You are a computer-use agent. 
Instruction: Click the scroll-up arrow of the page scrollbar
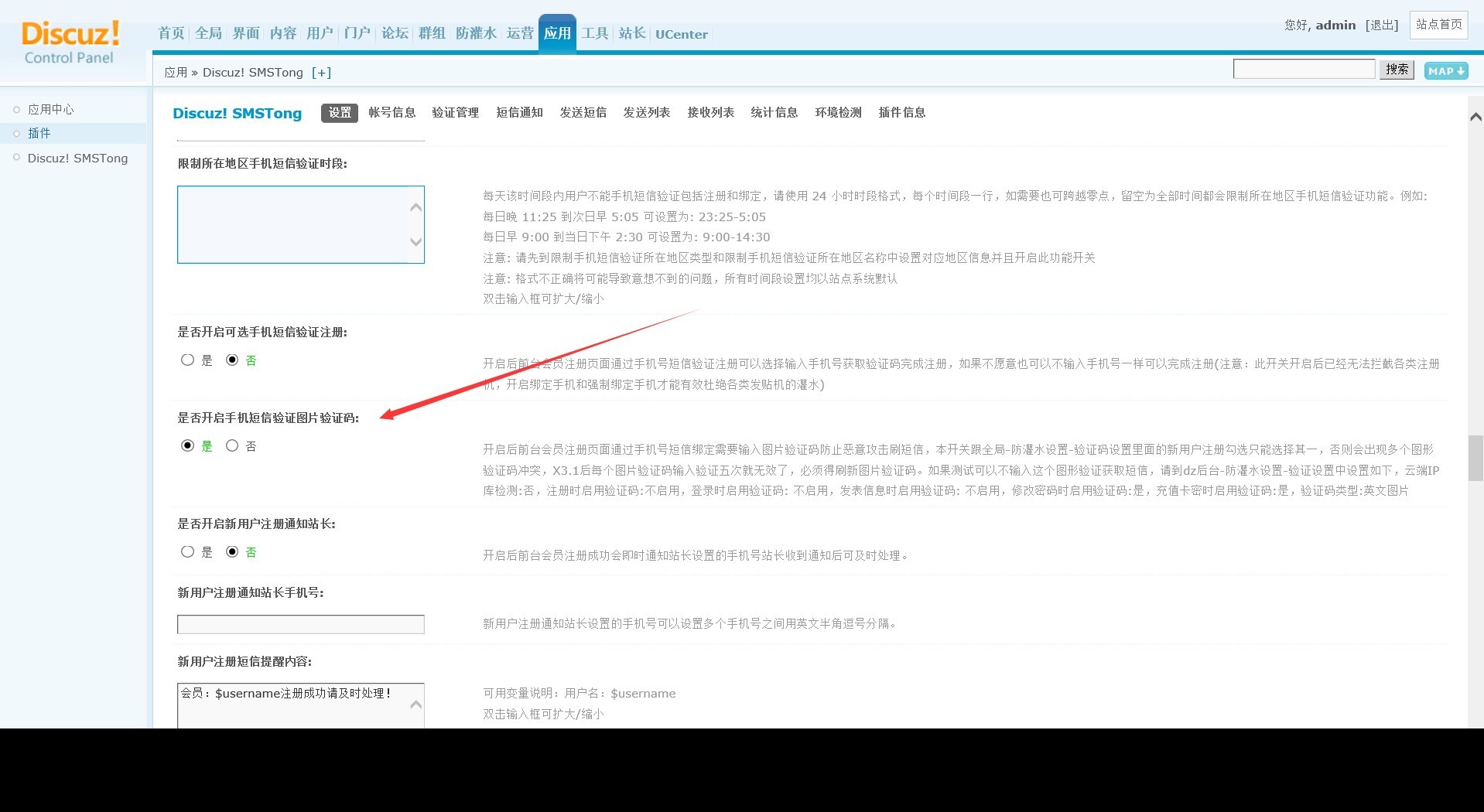click(1475, 117)
